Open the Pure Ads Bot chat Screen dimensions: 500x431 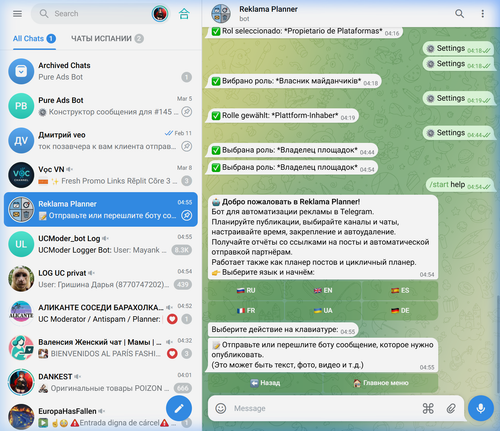(100, 106)
